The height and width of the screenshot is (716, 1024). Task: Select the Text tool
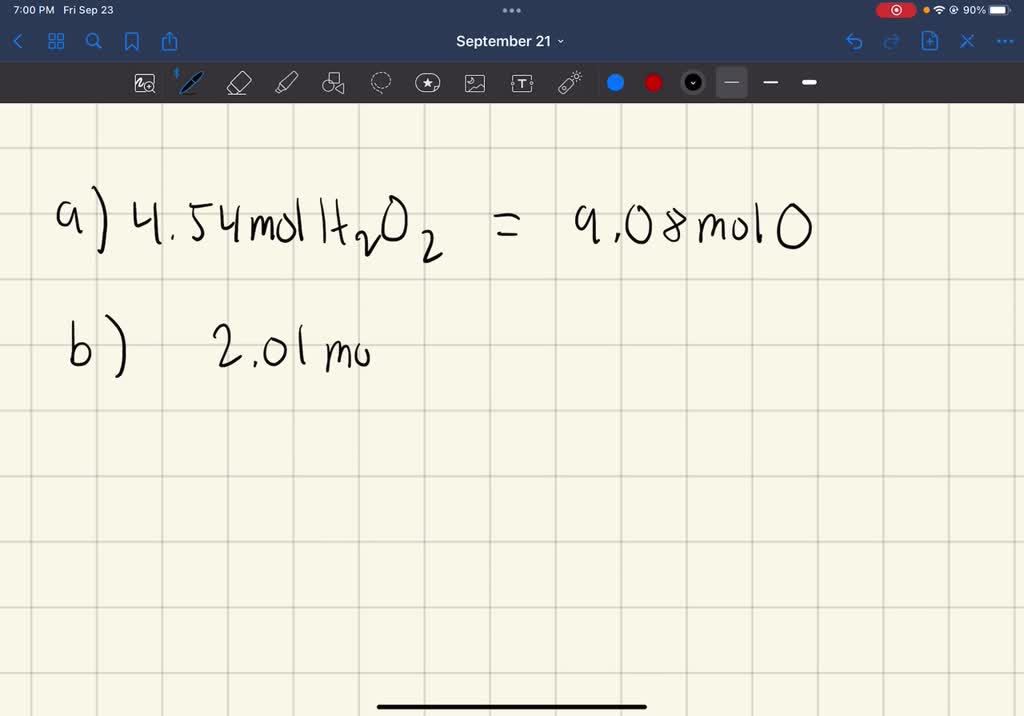click(x=522, y=83)
